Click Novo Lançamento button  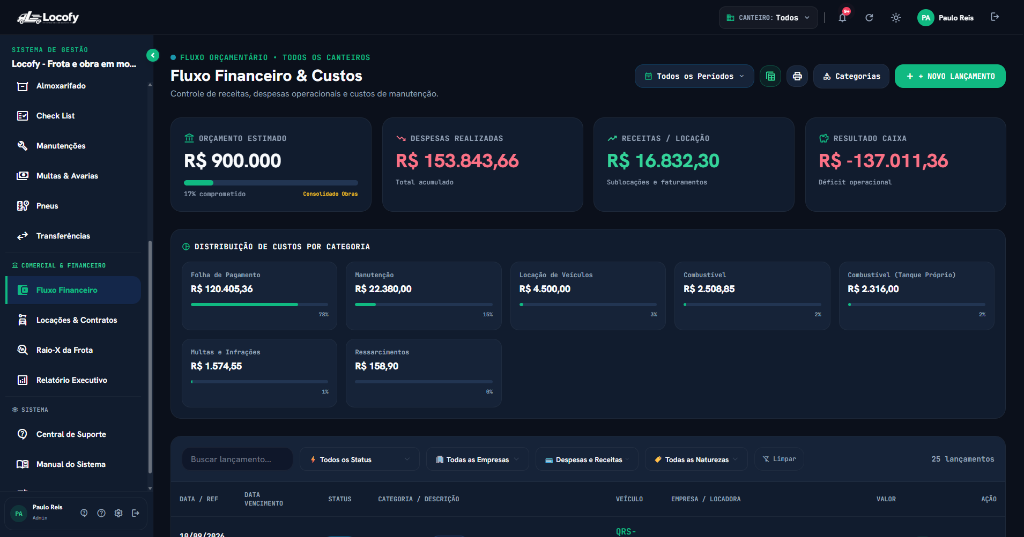pyautogui.click(x=950, y=76)
